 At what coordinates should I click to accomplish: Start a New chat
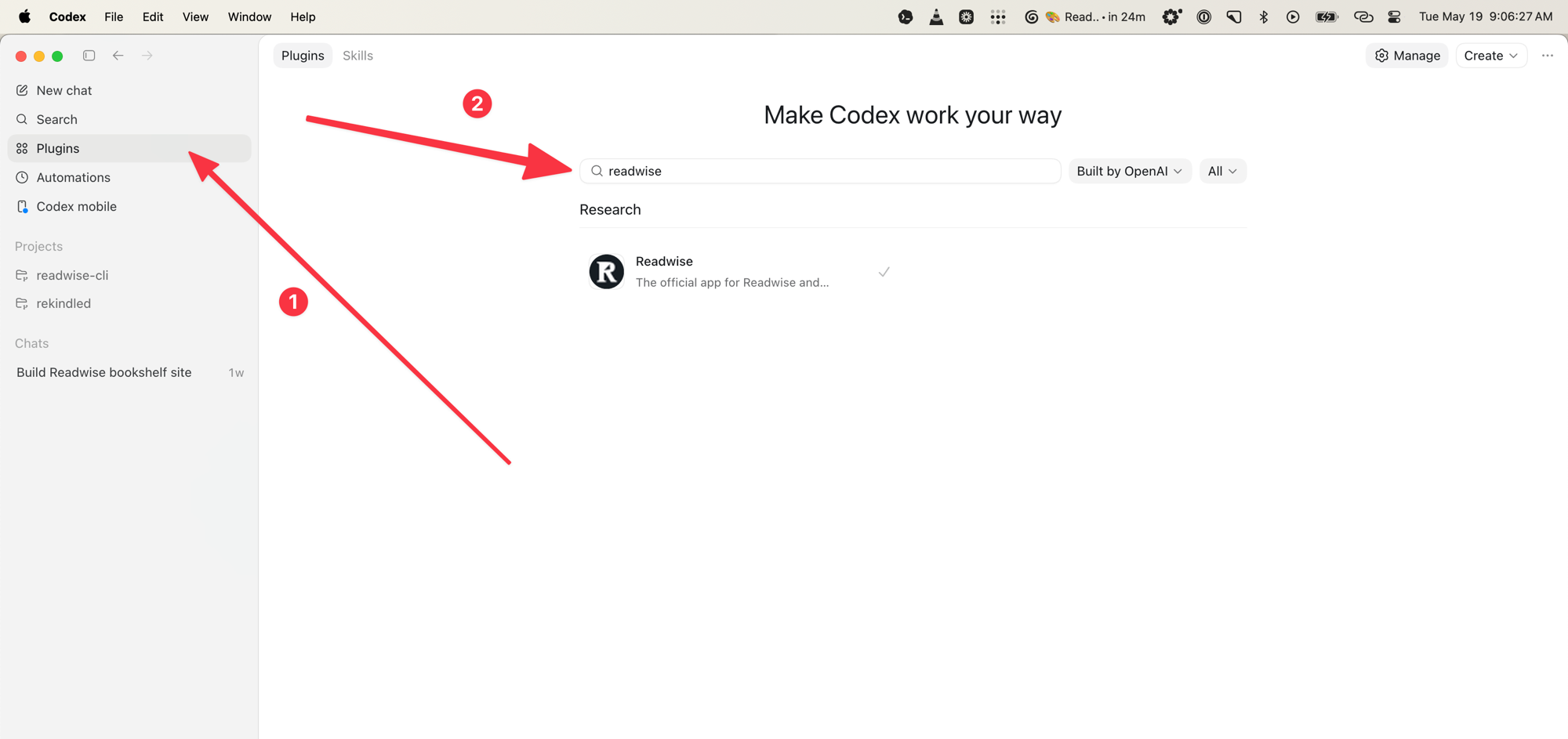coord(129,90)
